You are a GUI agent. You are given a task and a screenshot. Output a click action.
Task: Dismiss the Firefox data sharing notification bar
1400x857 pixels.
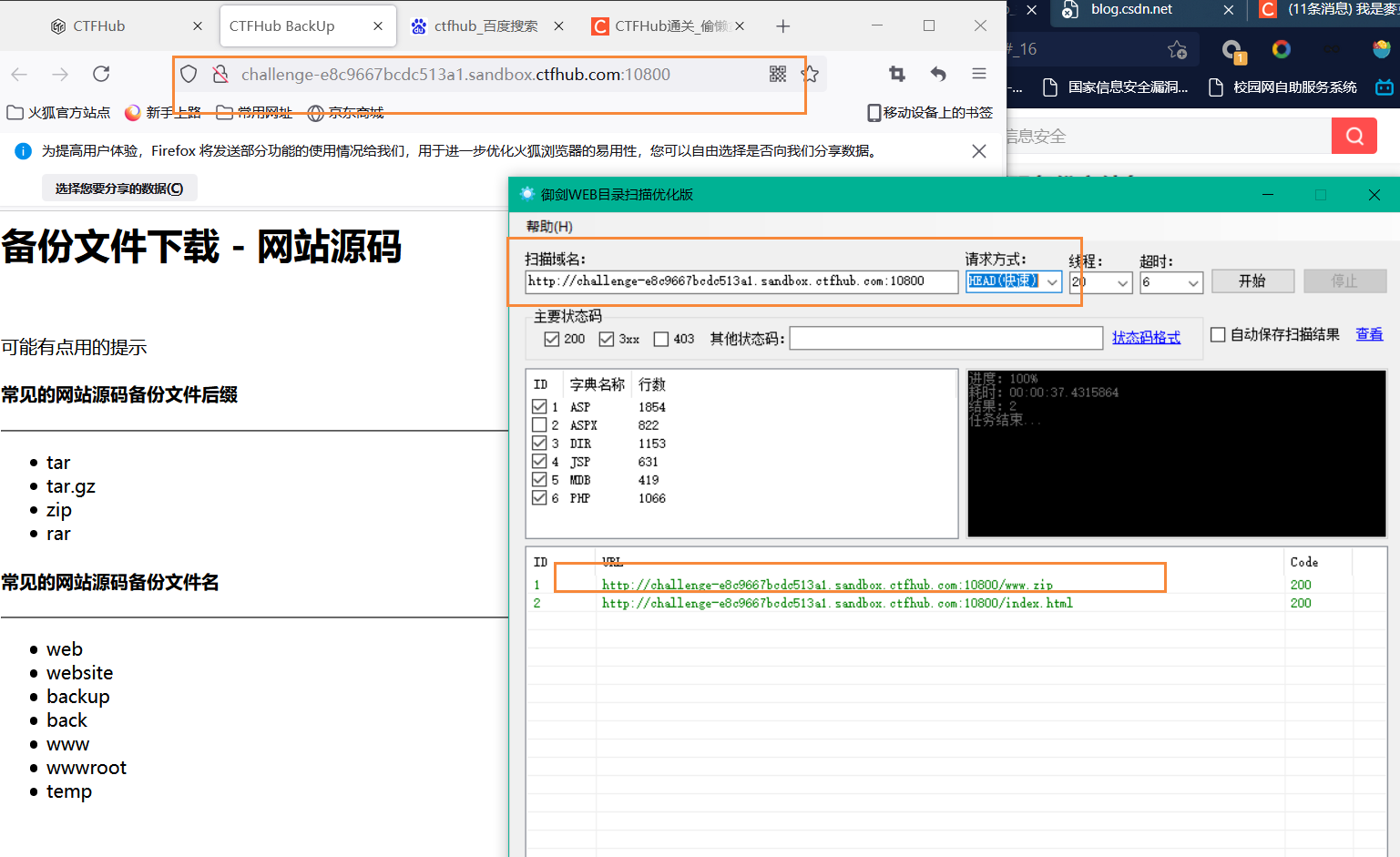979,151
